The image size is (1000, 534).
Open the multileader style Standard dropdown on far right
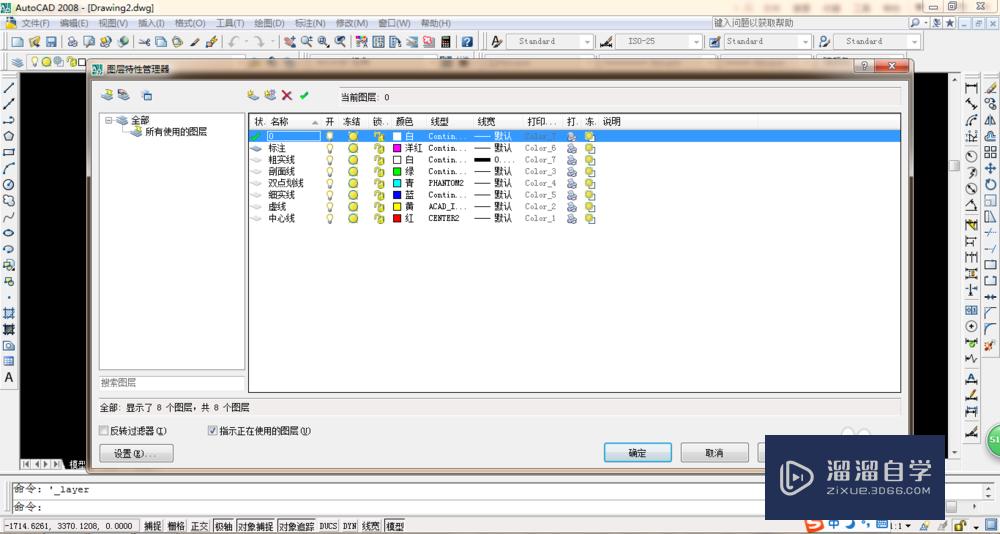pos(915,41)
